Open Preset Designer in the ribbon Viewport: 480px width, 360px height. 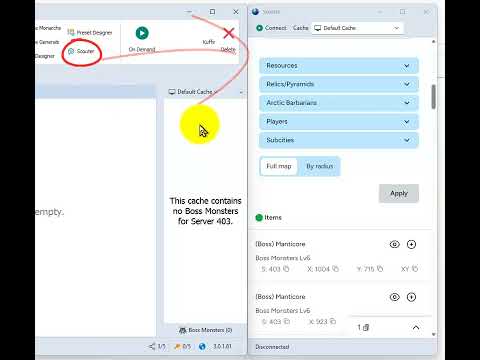(x=90, y=33)
